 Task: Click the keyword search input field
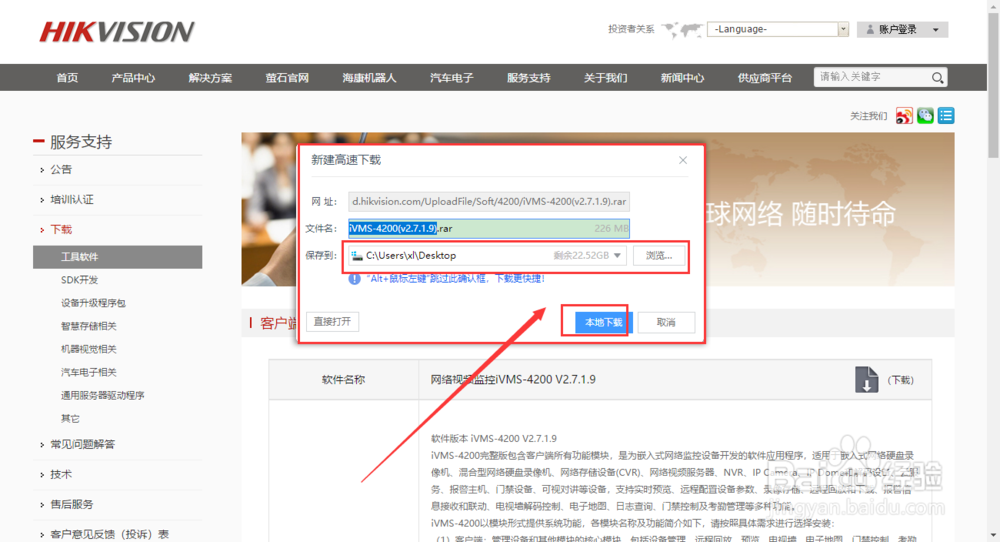pyautogui.click(x=871, y=77)
